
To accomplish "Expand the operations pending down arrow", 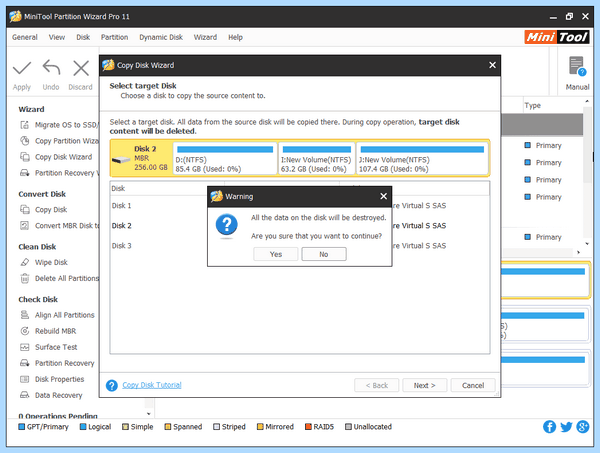I will [148, 414].
